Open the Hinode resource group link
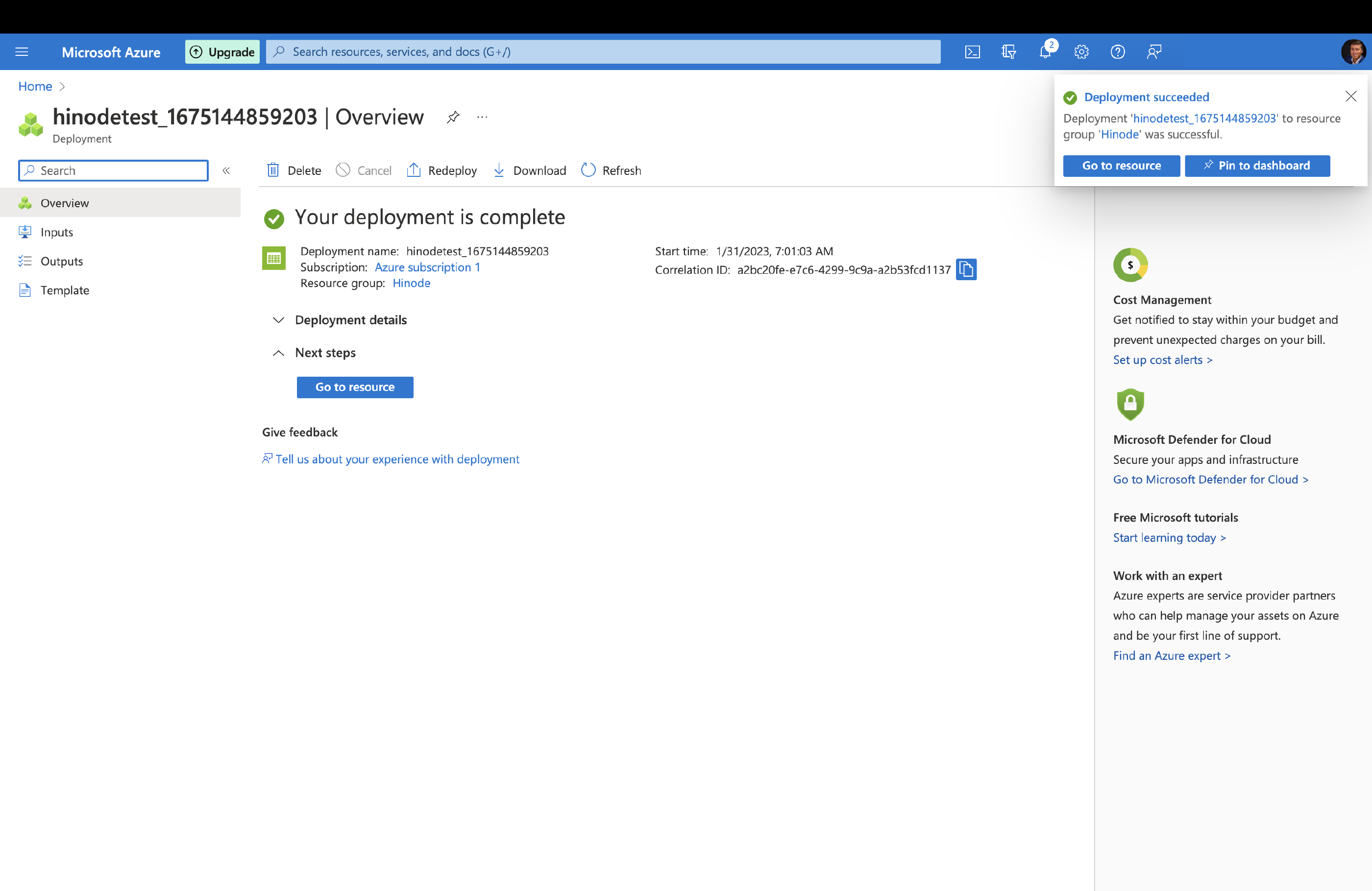 coord(411,283)
